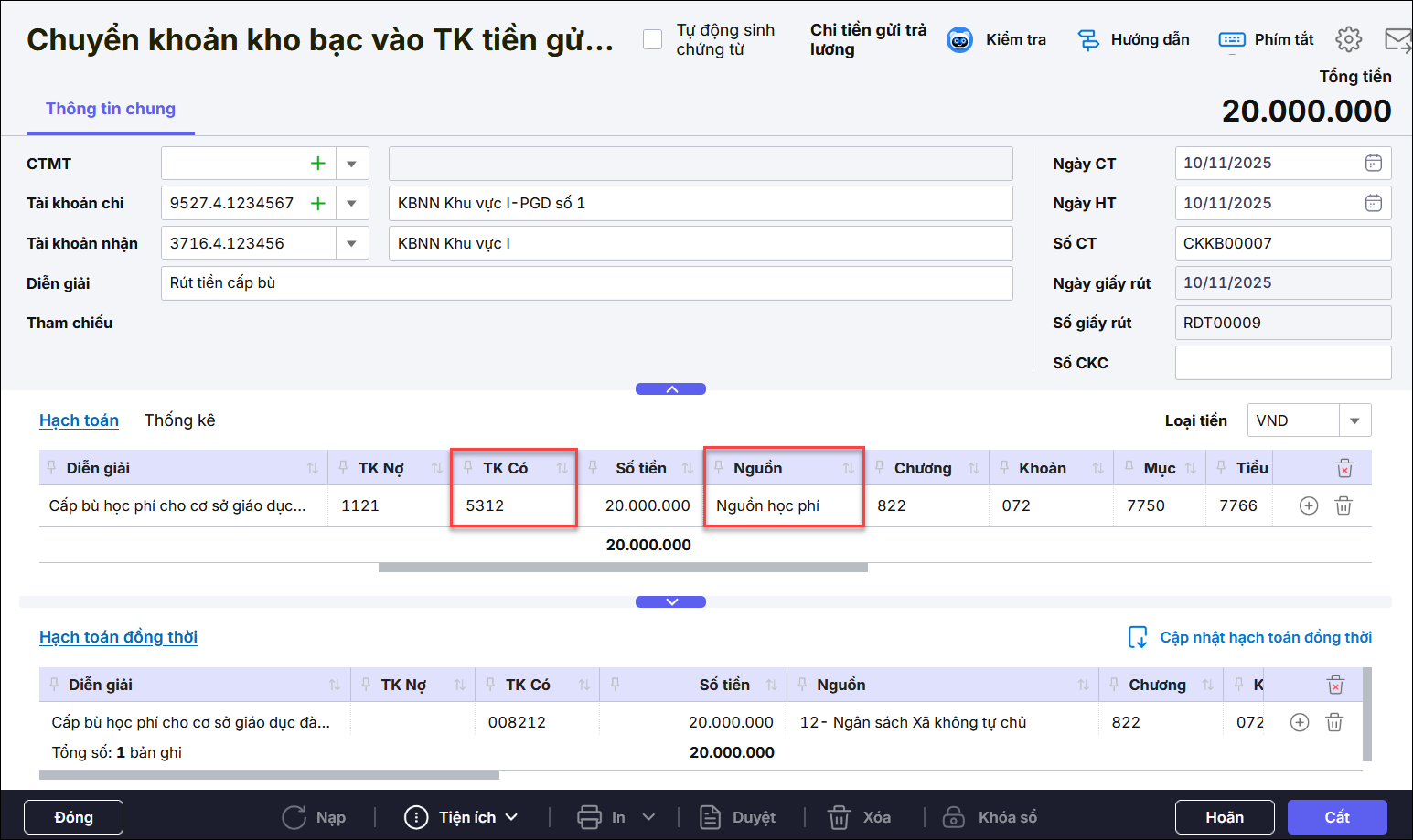Open the Loại tiền VND dropdown
1413x840 pixels.
click(x=1354, y=420)
